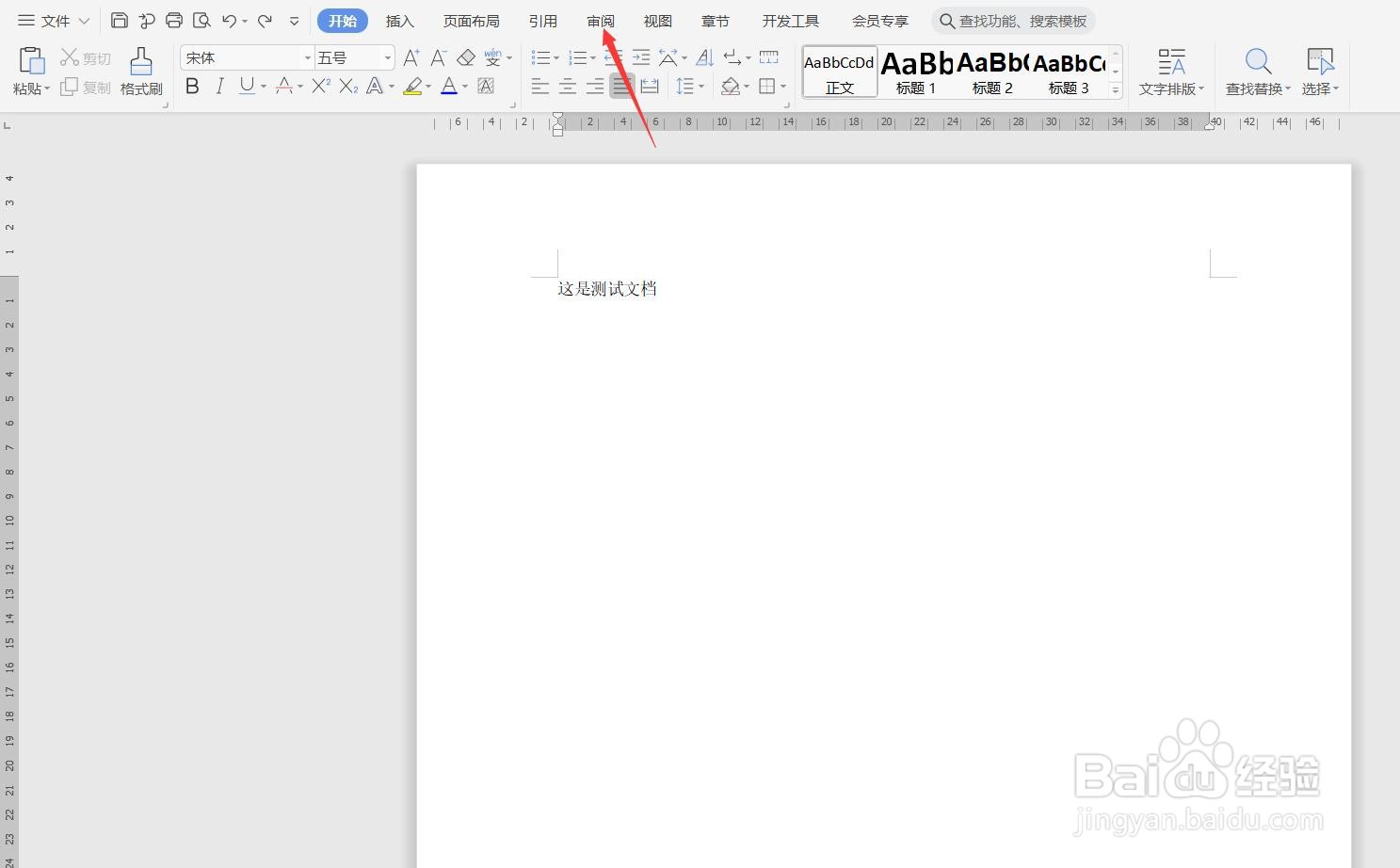Click the line spacing icon
This screenshot has height=868, width=1400.
click(x=684, y=87)
